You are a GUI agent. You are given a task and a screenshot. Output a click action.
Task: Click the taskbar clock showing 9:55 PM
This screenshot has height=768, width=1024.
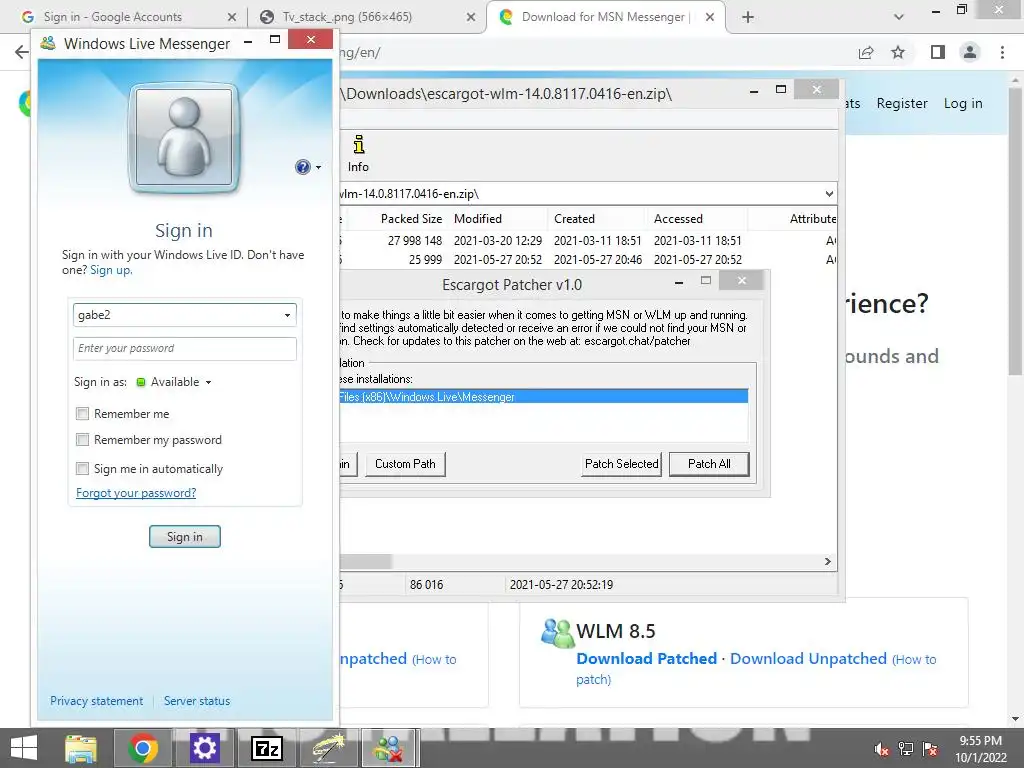click(980, 749)
